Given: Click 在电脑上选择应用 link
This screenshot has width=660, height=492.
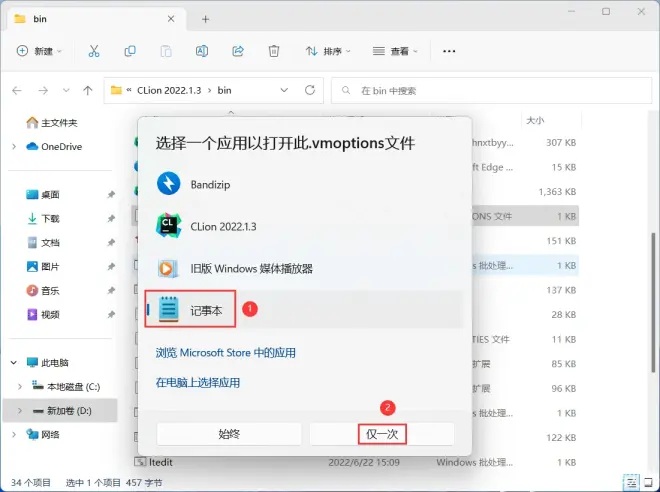Looking at the screenshot, I should coord(198,382).
